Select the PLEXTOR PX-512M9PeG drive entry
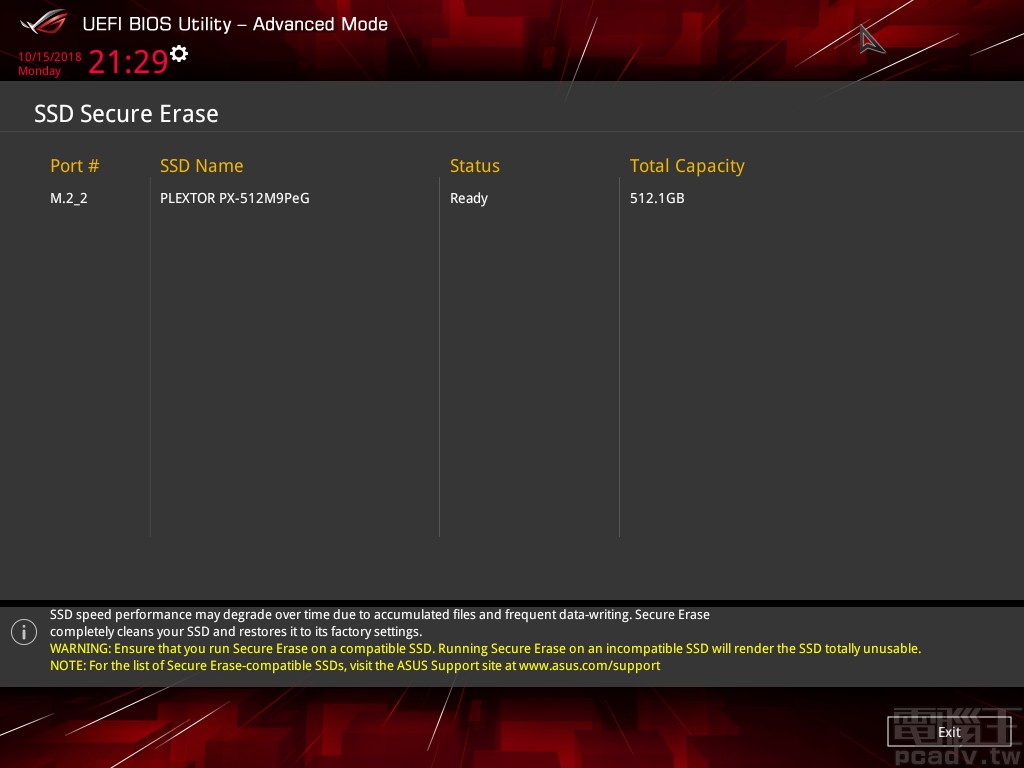1024x768 pixels. pyautogui.click(x=235, y=198)
